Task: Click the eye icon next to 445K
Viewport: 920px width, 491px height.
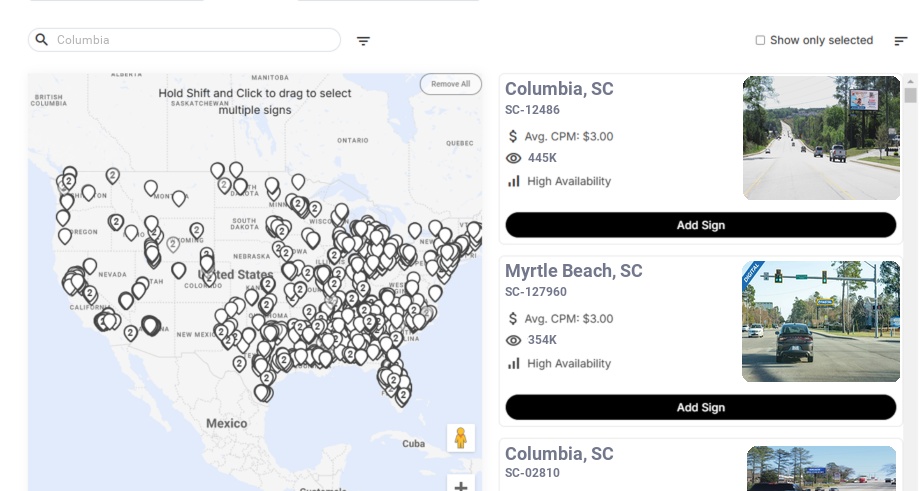Action: [x=513, y=158]
